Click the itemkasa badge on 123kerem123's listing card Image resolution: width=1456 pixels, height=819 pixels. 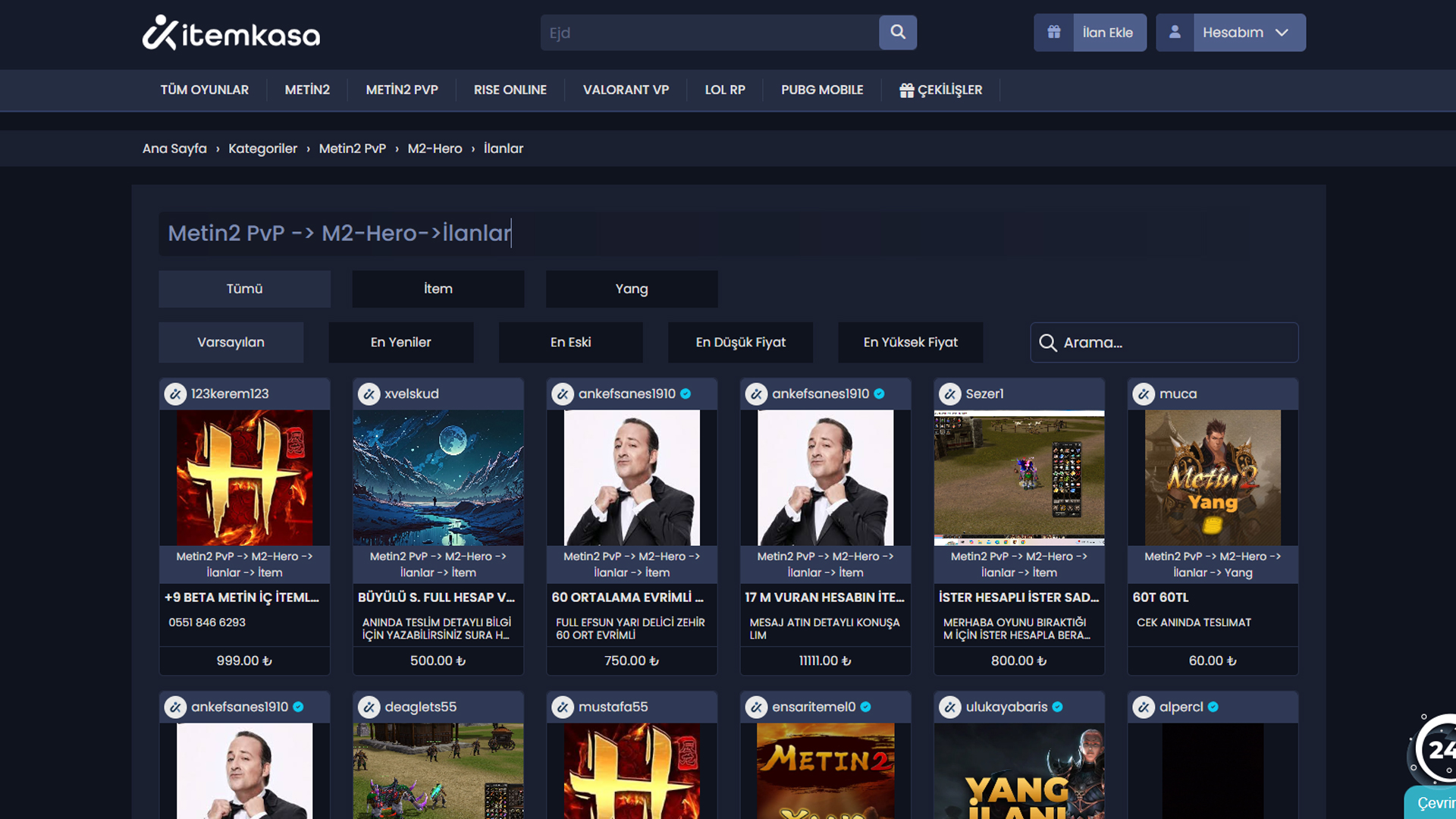(175, 394)
